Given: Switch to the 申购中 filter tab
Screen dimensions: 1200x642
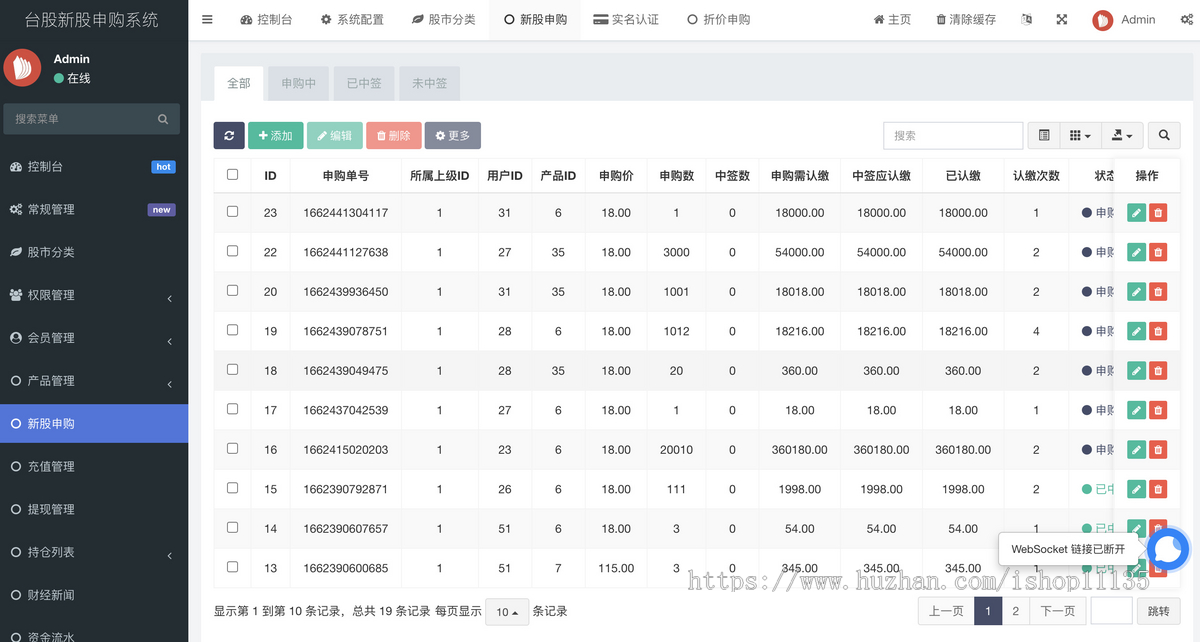Looking at the screenshot, I should [298, 83].
